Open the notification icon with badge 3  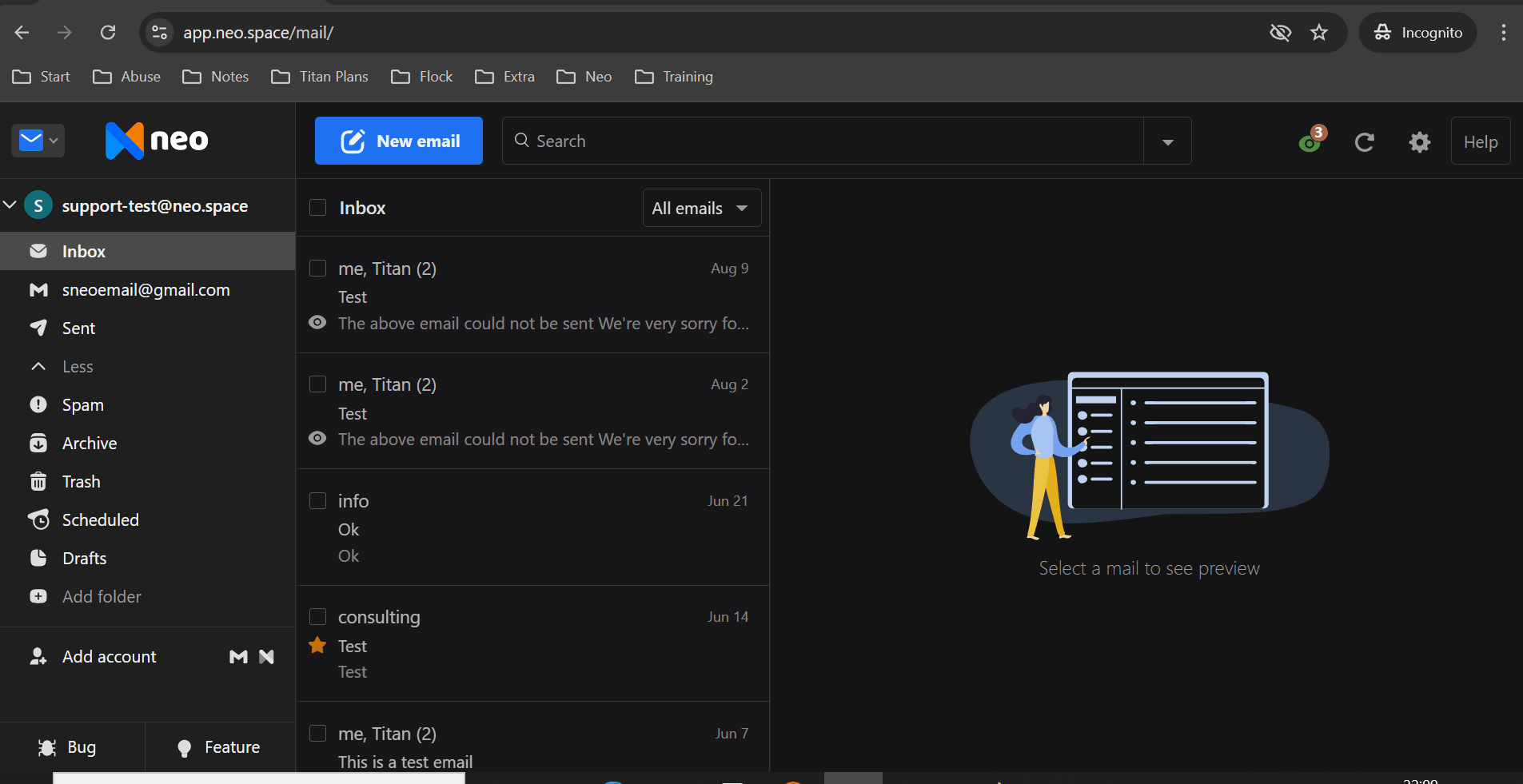1310,141
